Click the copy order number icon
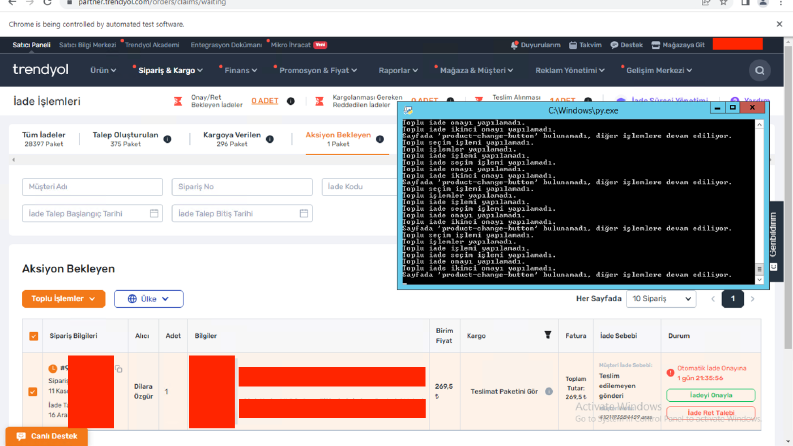793x446 pixels. point(118,369)
